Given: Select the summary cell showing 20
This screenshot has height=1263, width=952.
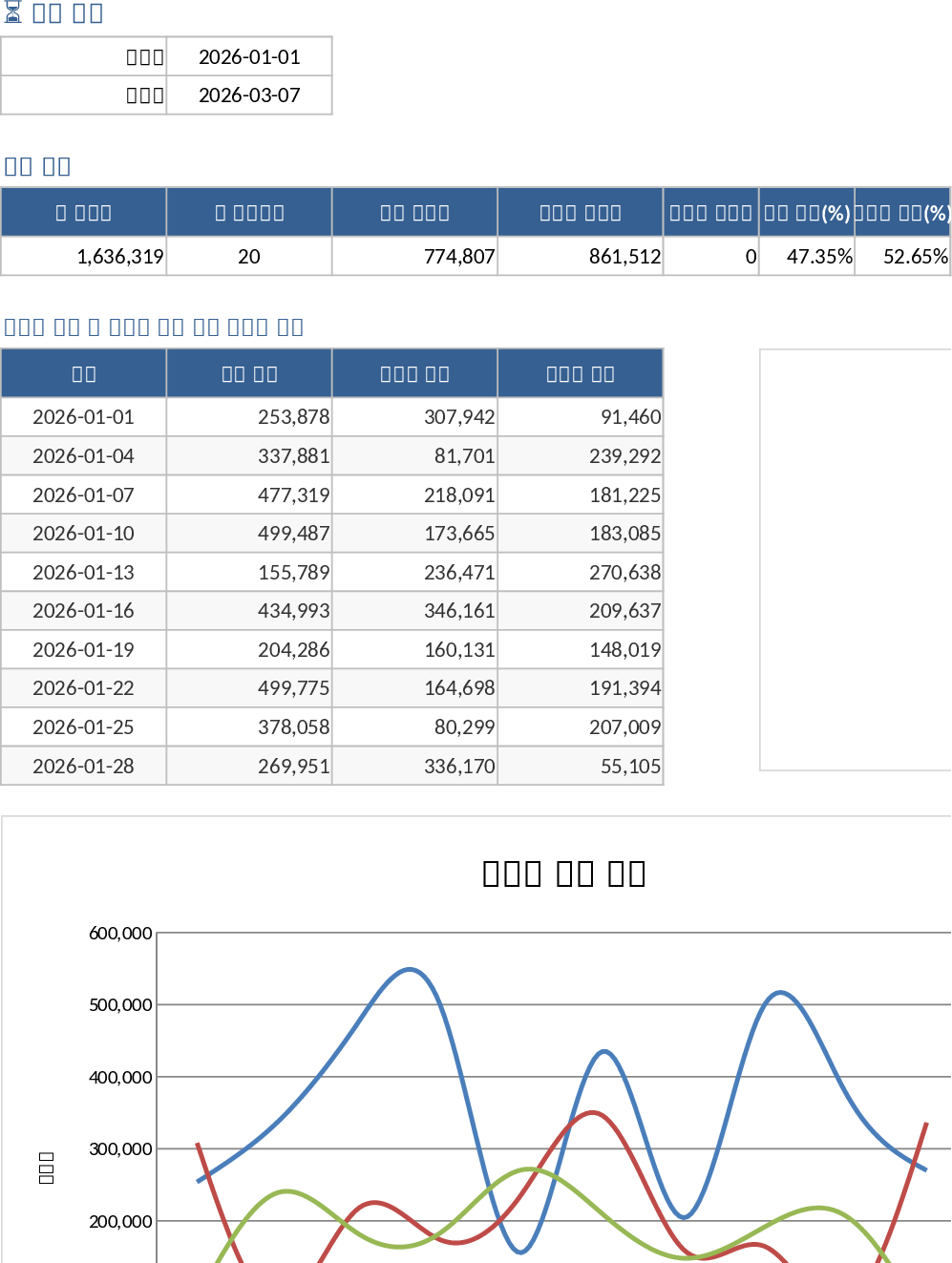Looking at the screenshot, I should pyautogui.click(x=248, y=256).
